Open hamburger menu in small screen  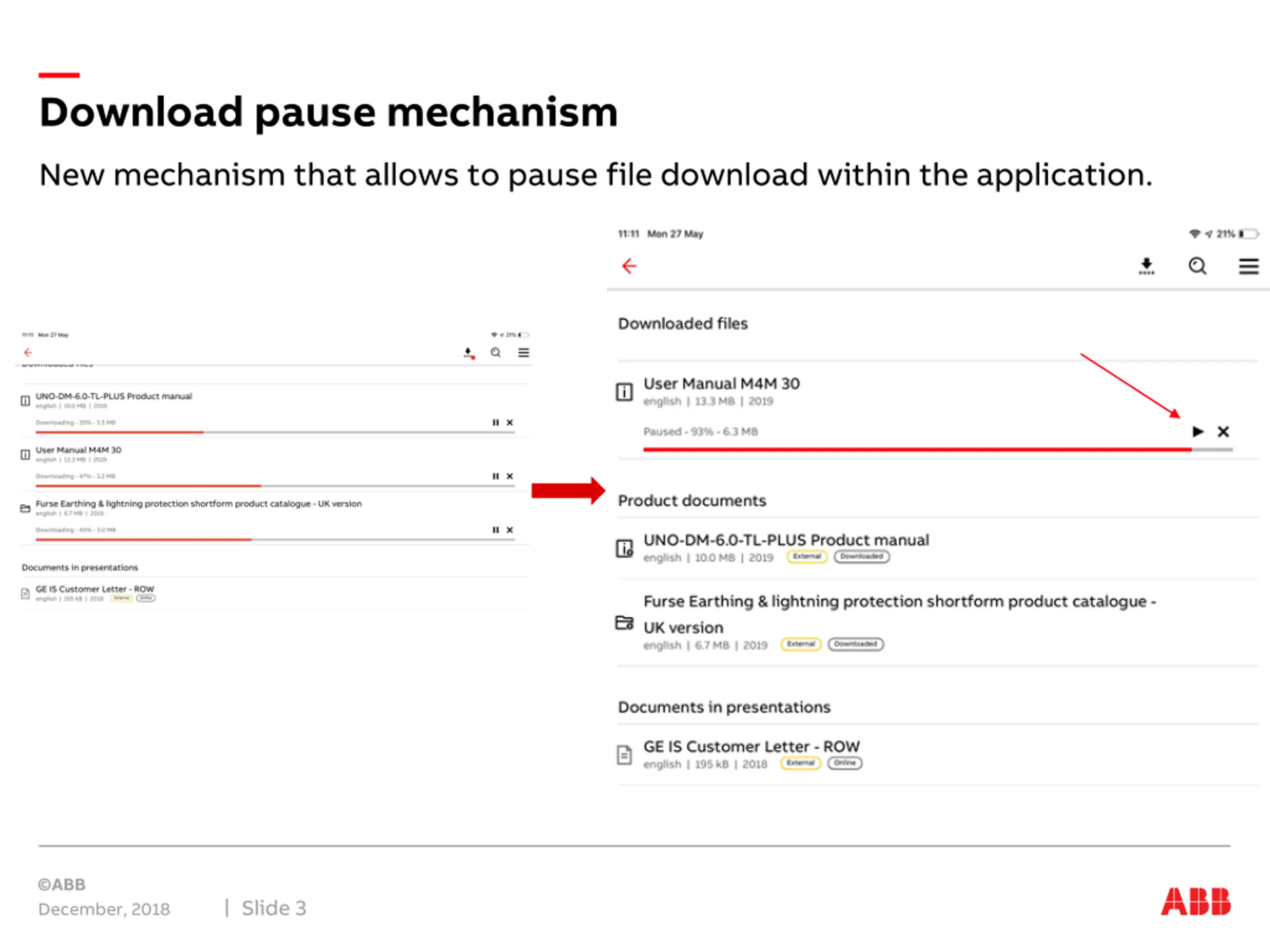(523, 353)
